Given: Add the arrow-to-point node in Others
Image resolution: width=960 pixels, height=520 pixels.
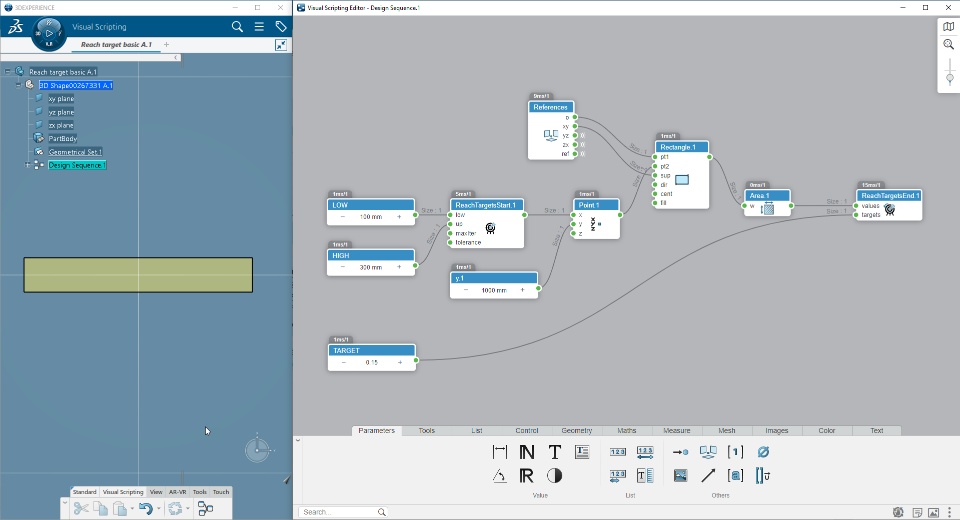Looking at the screenshot, I should pyautogui.click(x=680, y=452).
